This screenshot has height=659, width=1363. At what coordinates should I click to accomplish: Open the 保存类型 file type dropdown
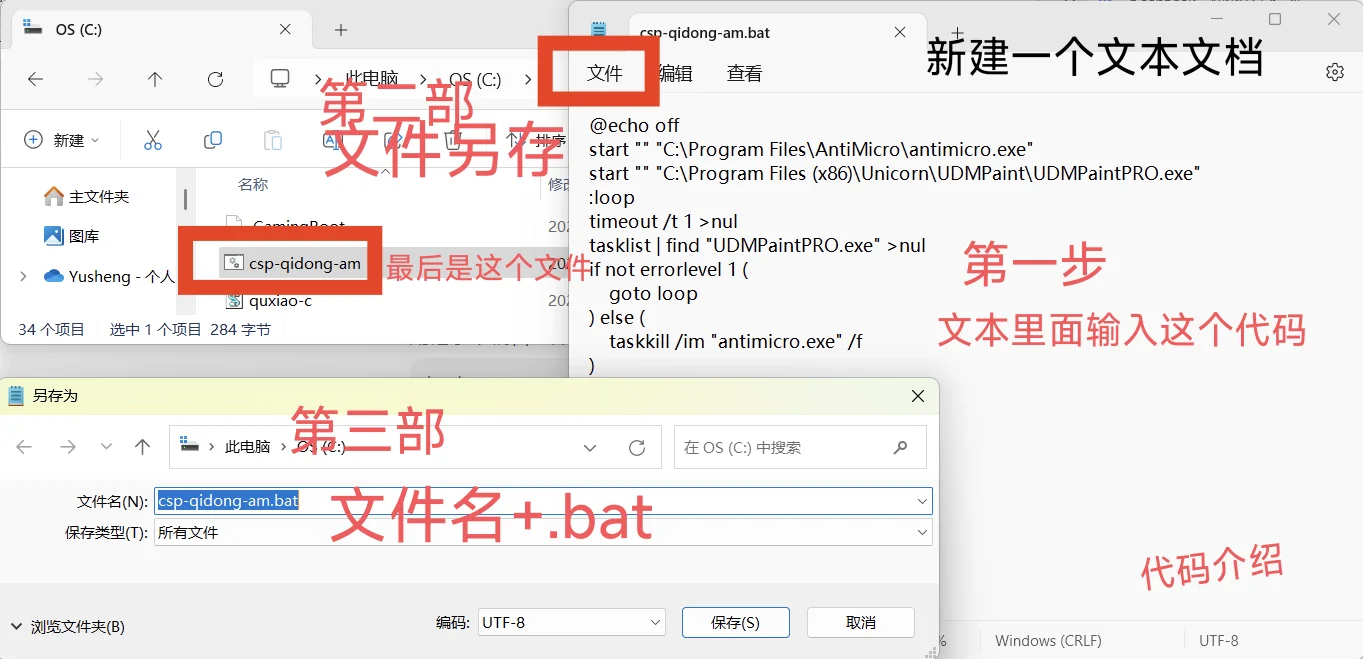(921, 532)
